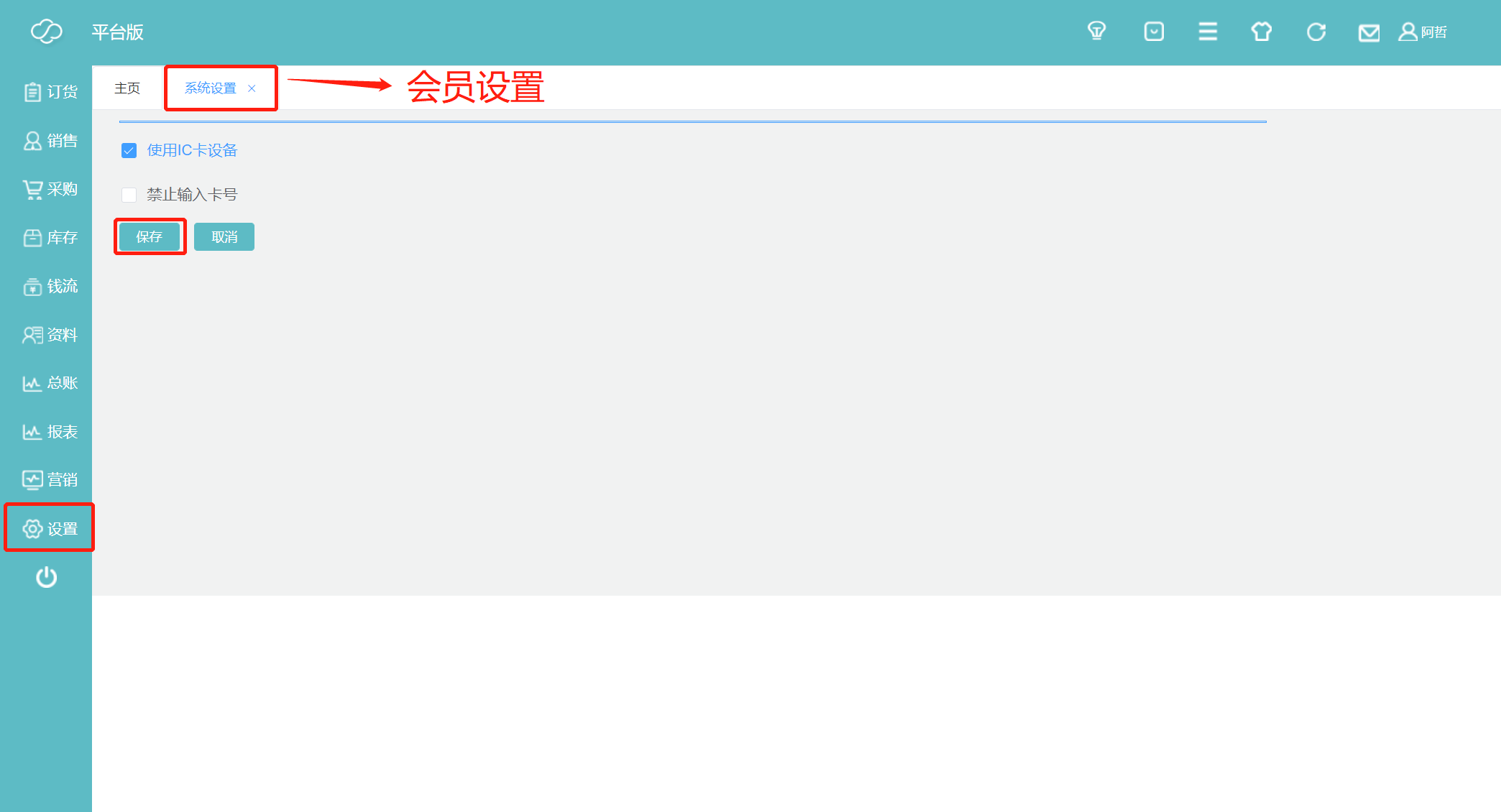Open the mail envelope icon in header
The width and height of the screenshot is (1501, 812).
point(1369,32)
